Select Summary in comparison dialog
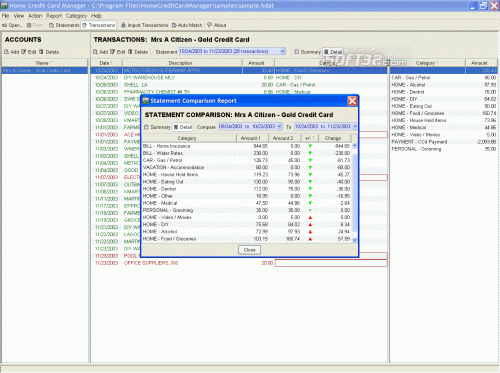Screen dimensions: 500x373 tap(157, 127)
